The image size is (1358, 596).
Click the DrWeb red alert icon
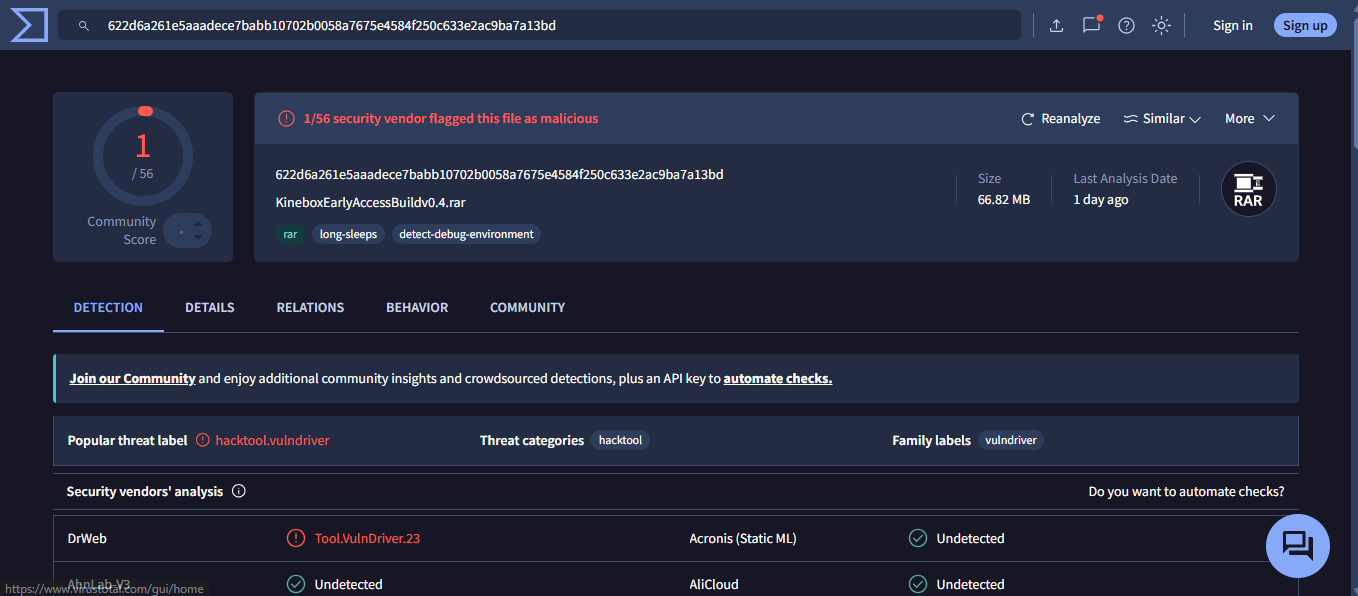point(296,538)
